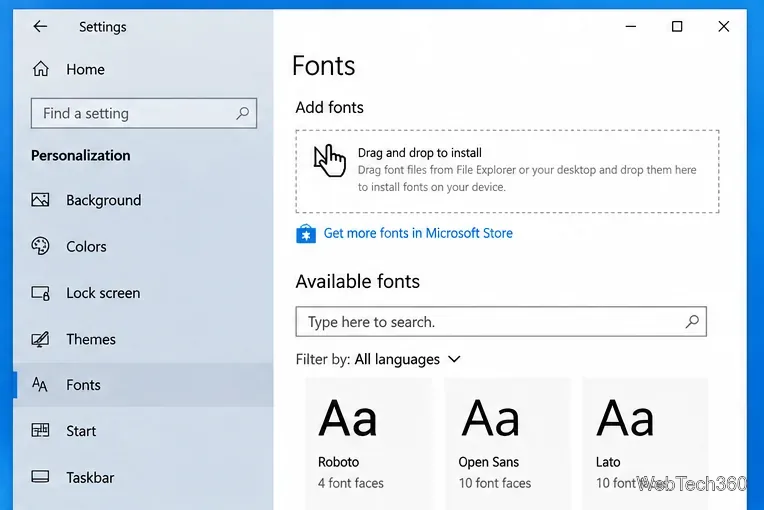Click the Find a setting field
This screenshot has width=764, height=510.
[144, 113]
